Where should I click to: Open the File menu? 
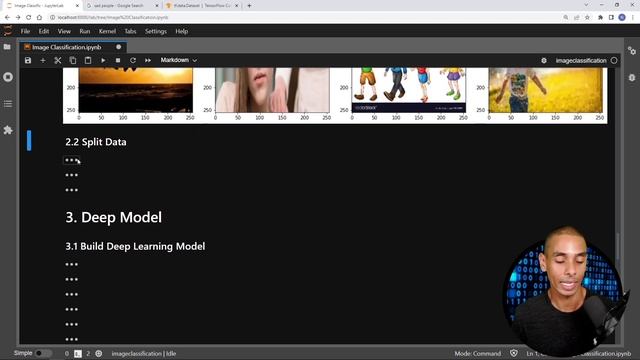(25, 31)
